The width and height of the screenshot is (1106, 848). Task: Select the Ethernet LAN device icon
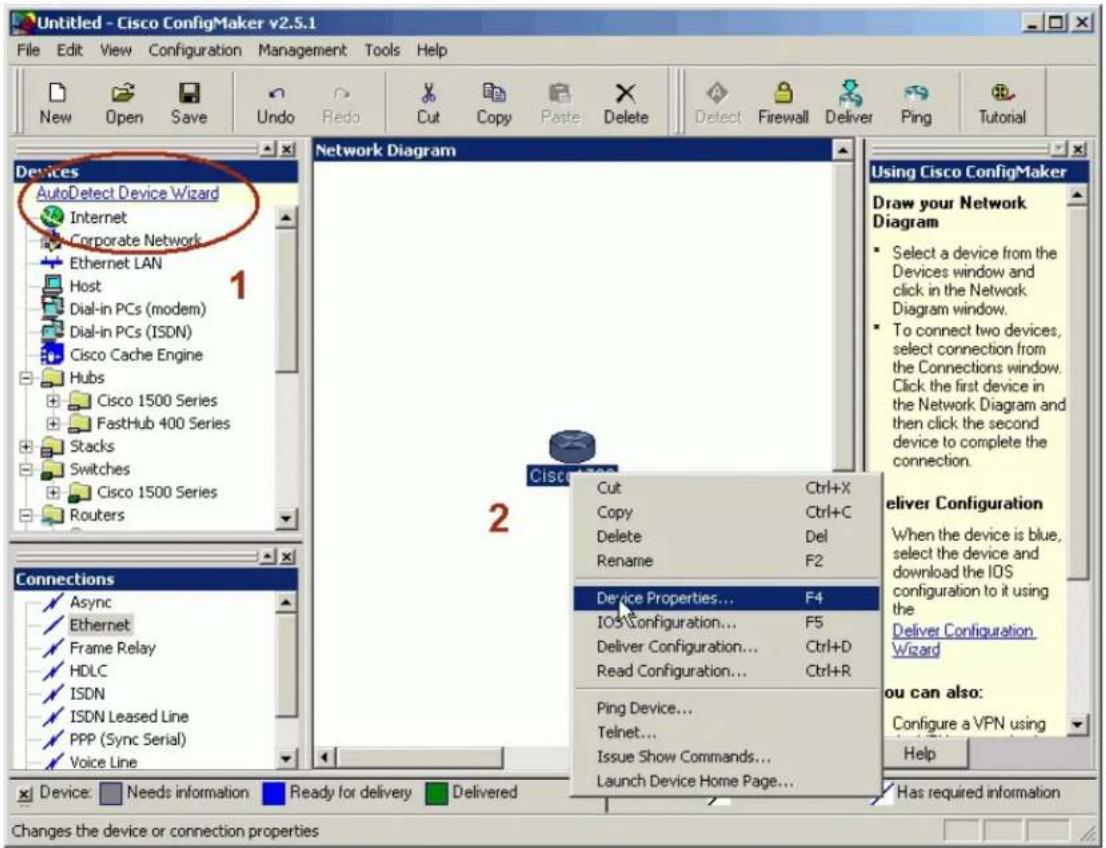pos(51,262)
